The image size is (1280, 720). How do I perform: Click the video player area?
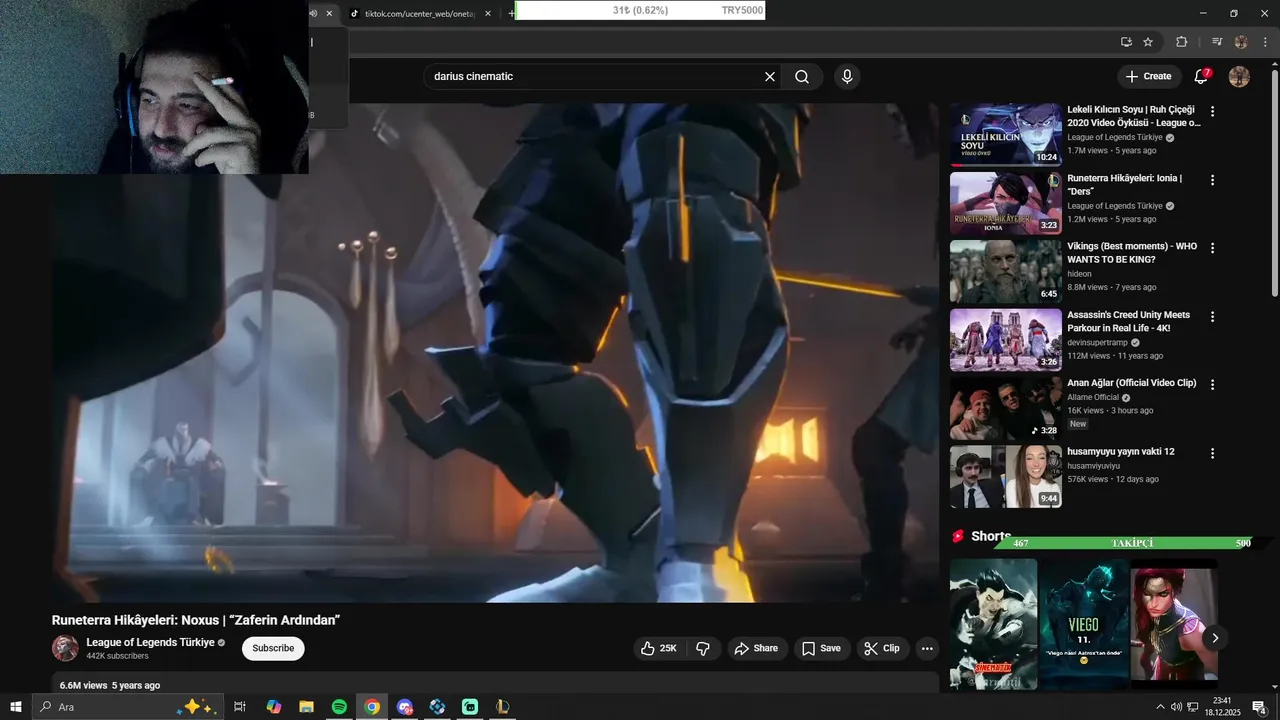[x=496, y=352]
